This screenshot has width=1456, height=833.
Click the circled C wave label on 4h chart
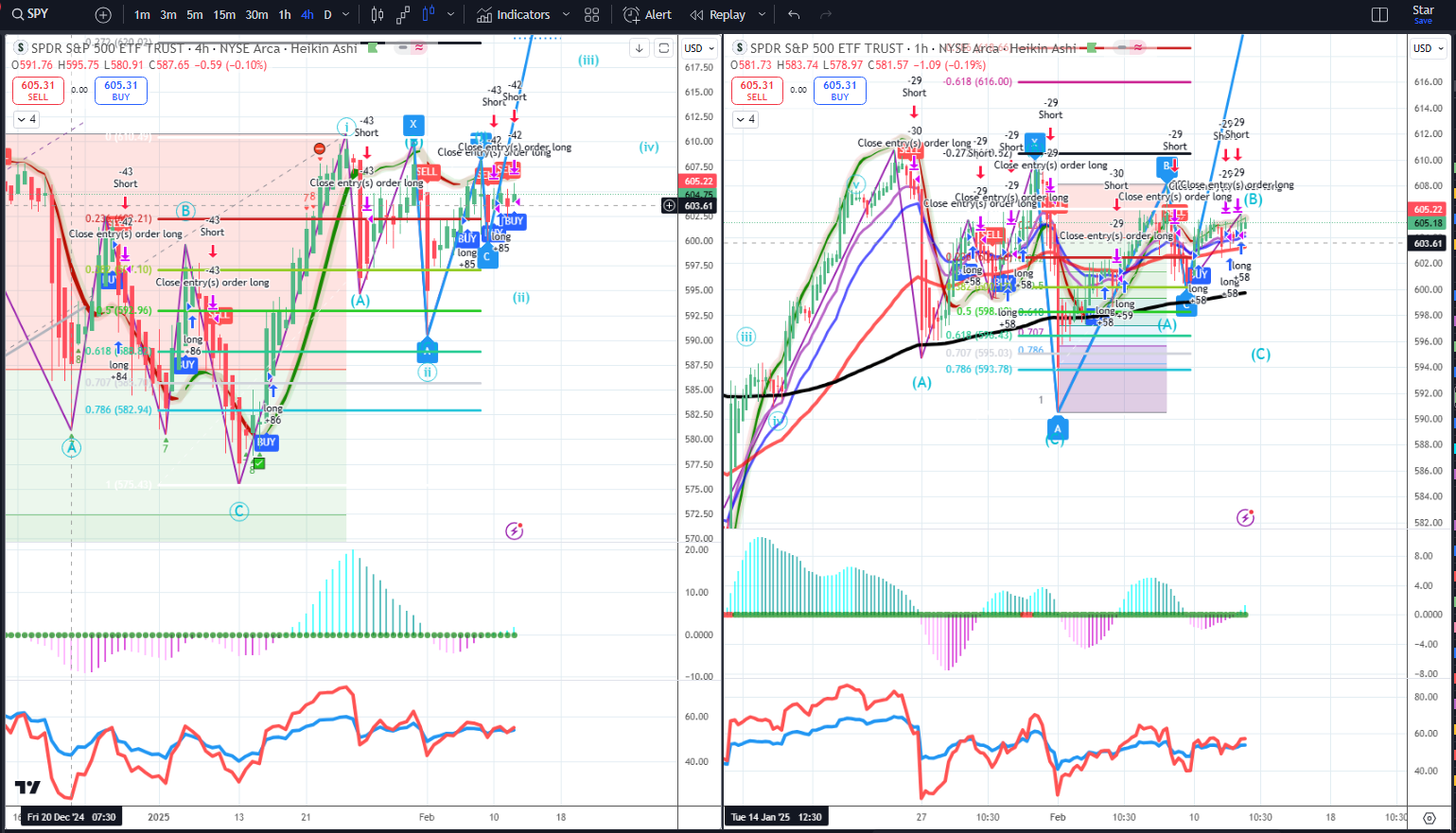238,512
